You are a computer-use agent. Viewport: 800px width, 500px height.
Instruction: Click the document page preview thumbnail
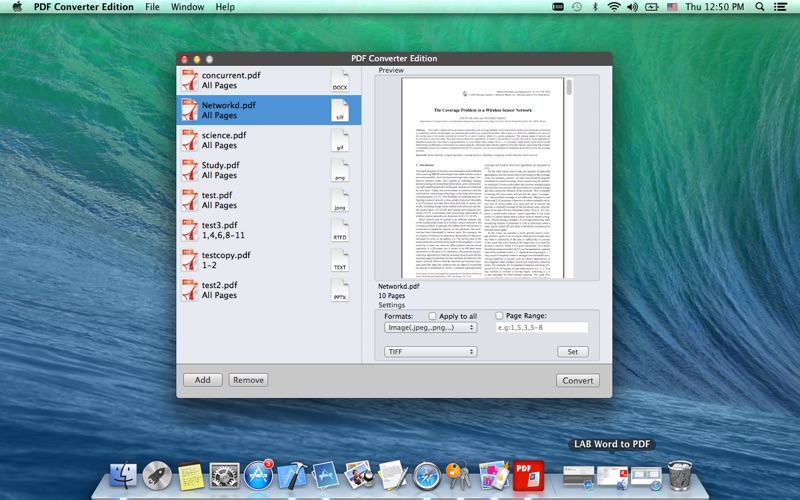click(x=483, y=178)
